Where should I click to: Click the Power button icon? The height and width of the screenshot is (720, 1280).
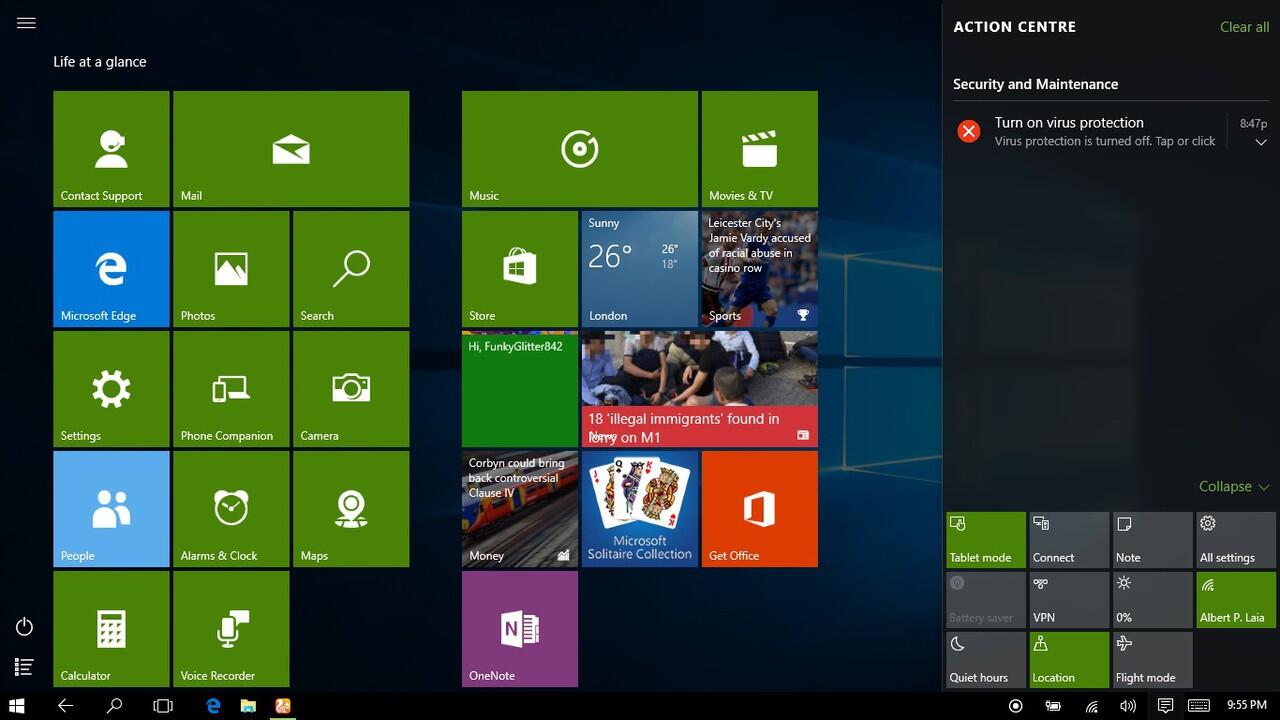click(x=25, y=627)
